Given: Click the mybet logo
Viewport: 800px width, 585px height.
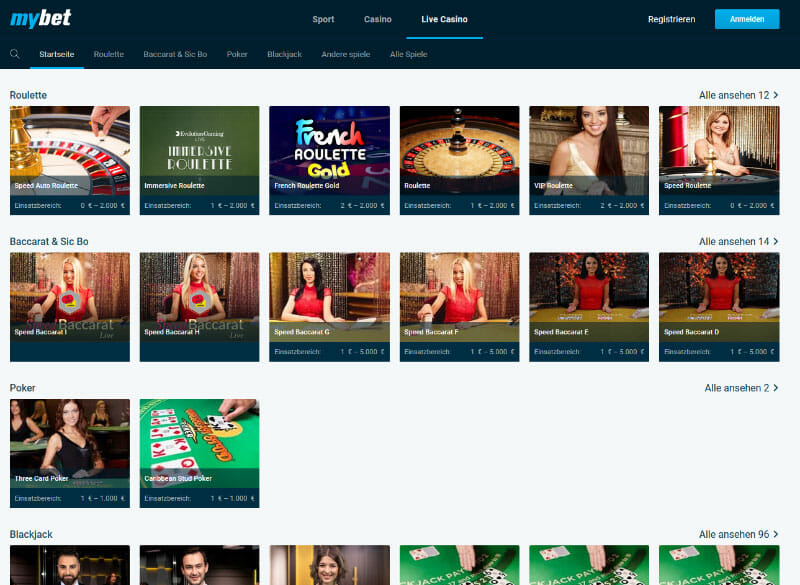Looking at the screenshot, I should coord(42,18).
